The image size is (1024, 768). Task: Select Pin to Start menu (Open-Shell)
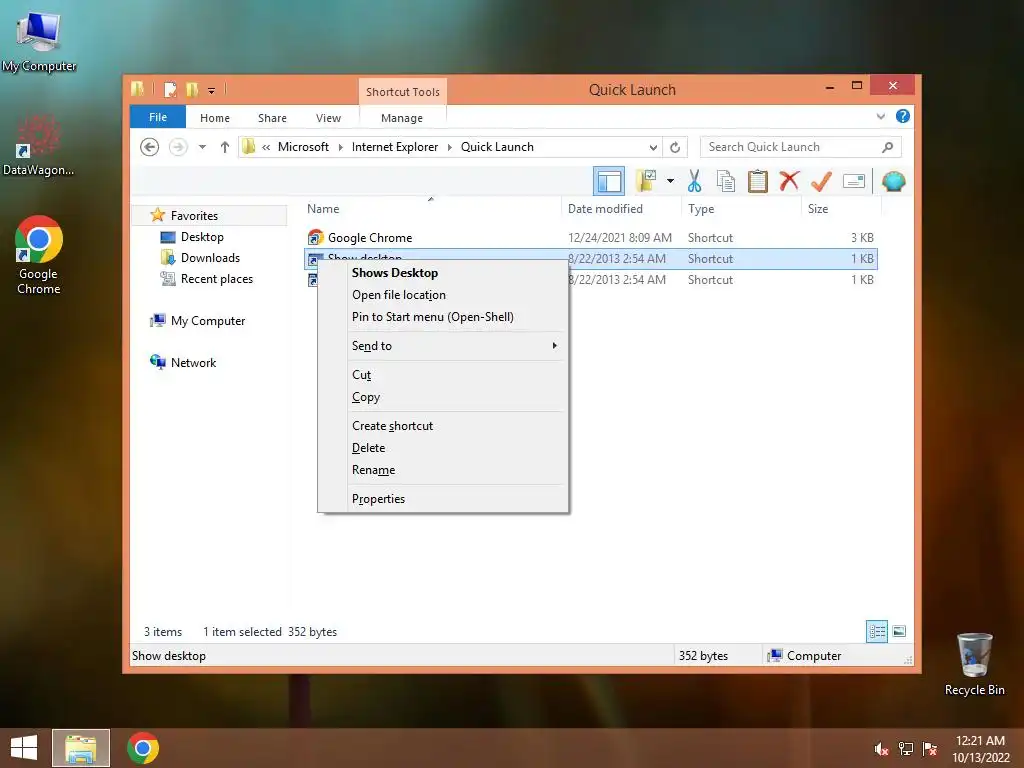432,317
